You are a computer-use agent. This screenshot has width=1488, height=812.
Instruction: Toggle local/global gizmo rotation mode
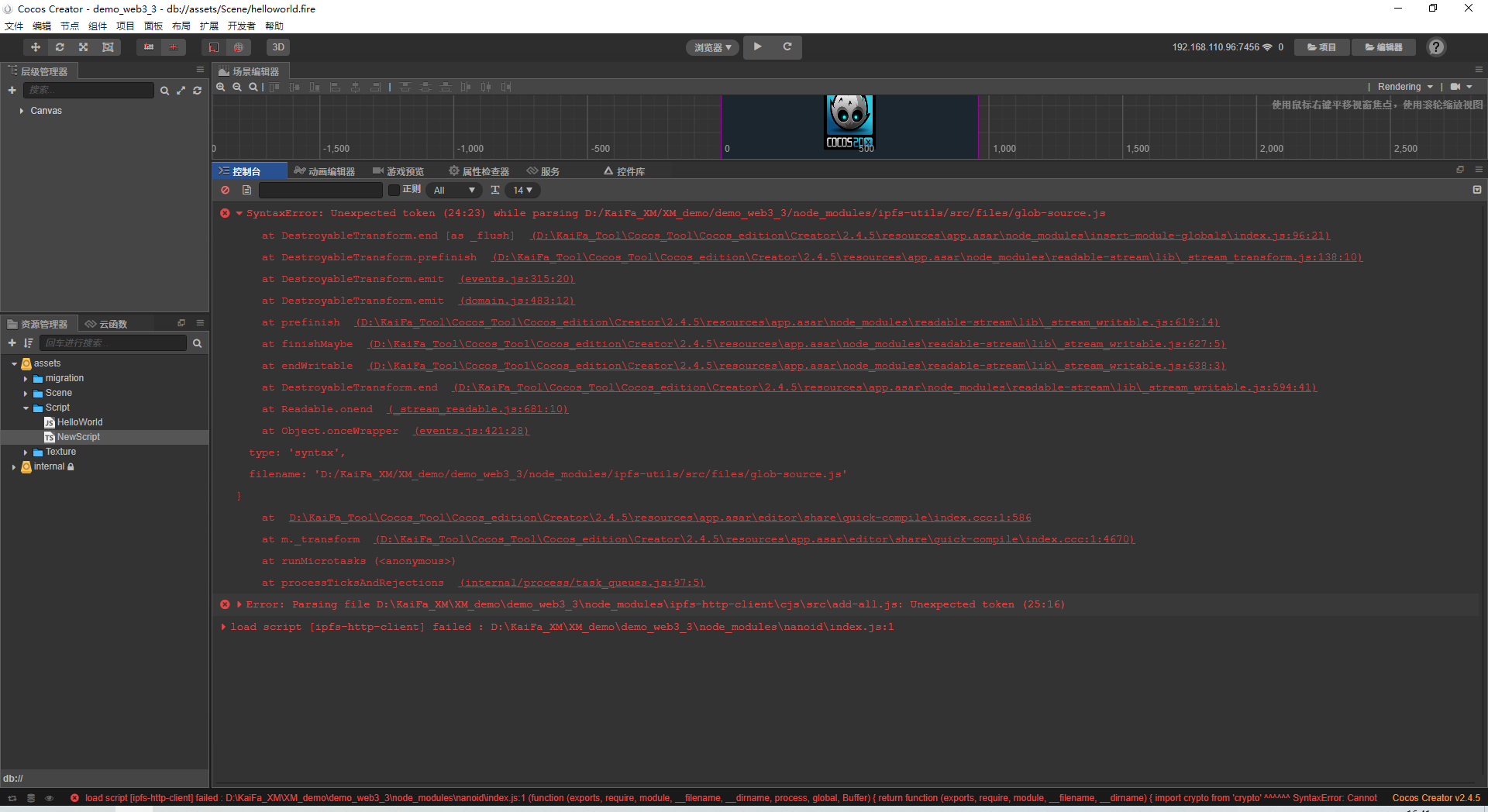tap(173, 47)
